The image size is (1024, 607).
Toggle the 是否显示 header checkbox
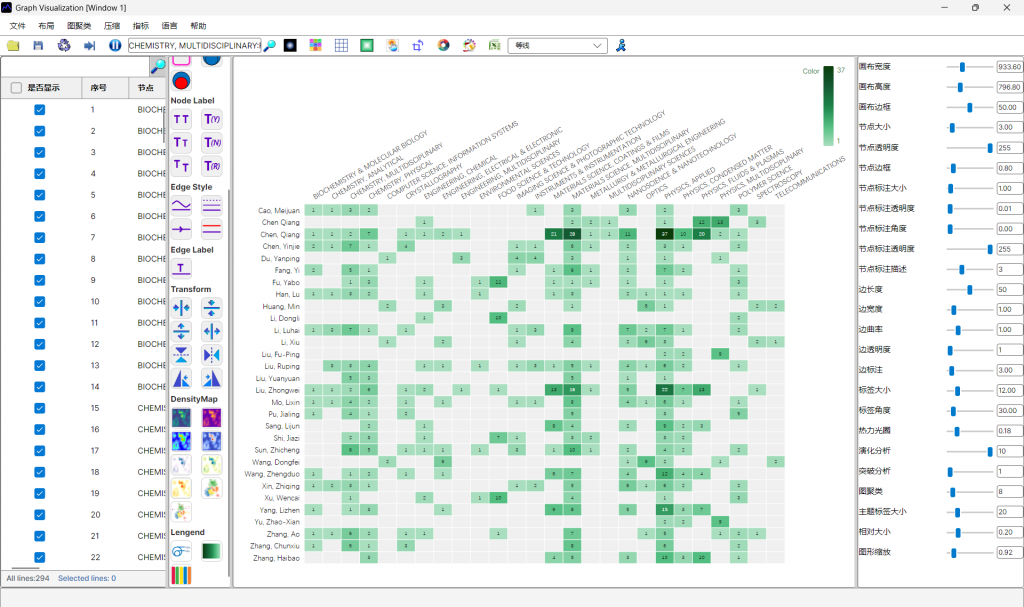pyautogui.click(x=16, y=88)
